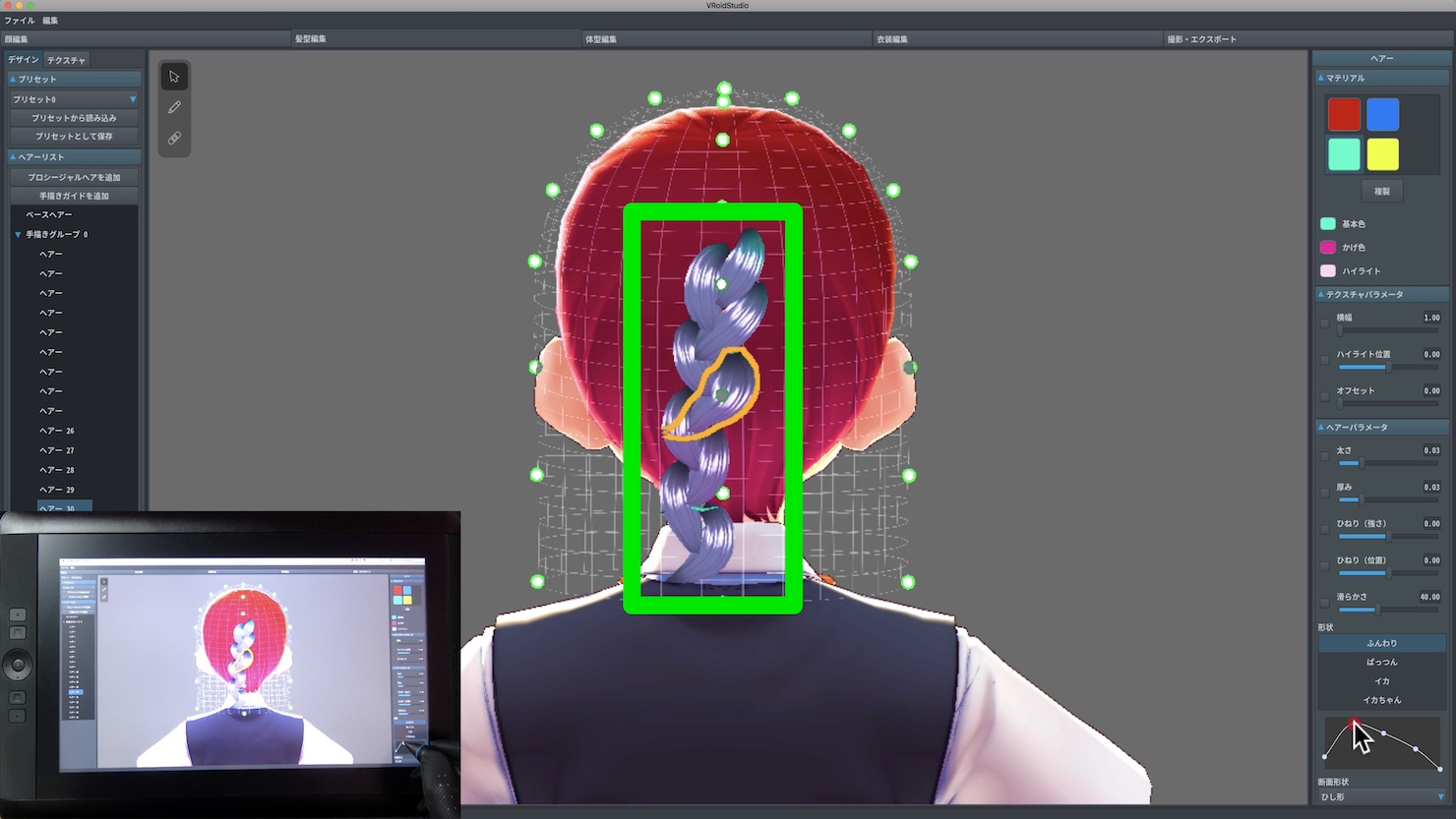Select ヘアー 28 in hair list
This screenshot has height=819, width=1456.
coord(57,470)
